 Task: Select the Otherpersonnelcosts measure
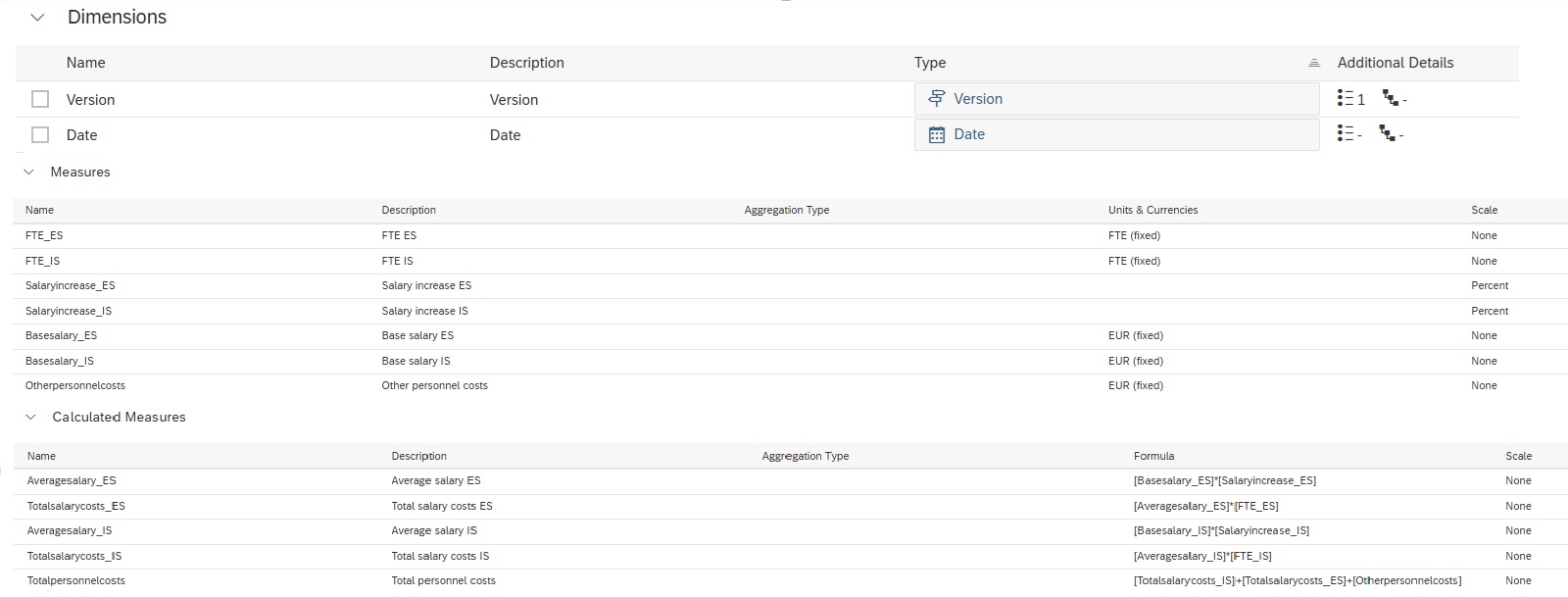74,385
